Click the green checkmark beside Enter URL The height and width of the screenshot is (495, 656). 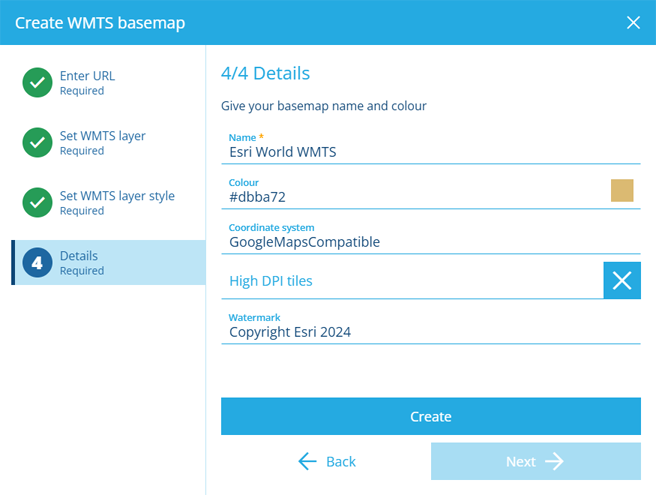(x=37, y=82)
